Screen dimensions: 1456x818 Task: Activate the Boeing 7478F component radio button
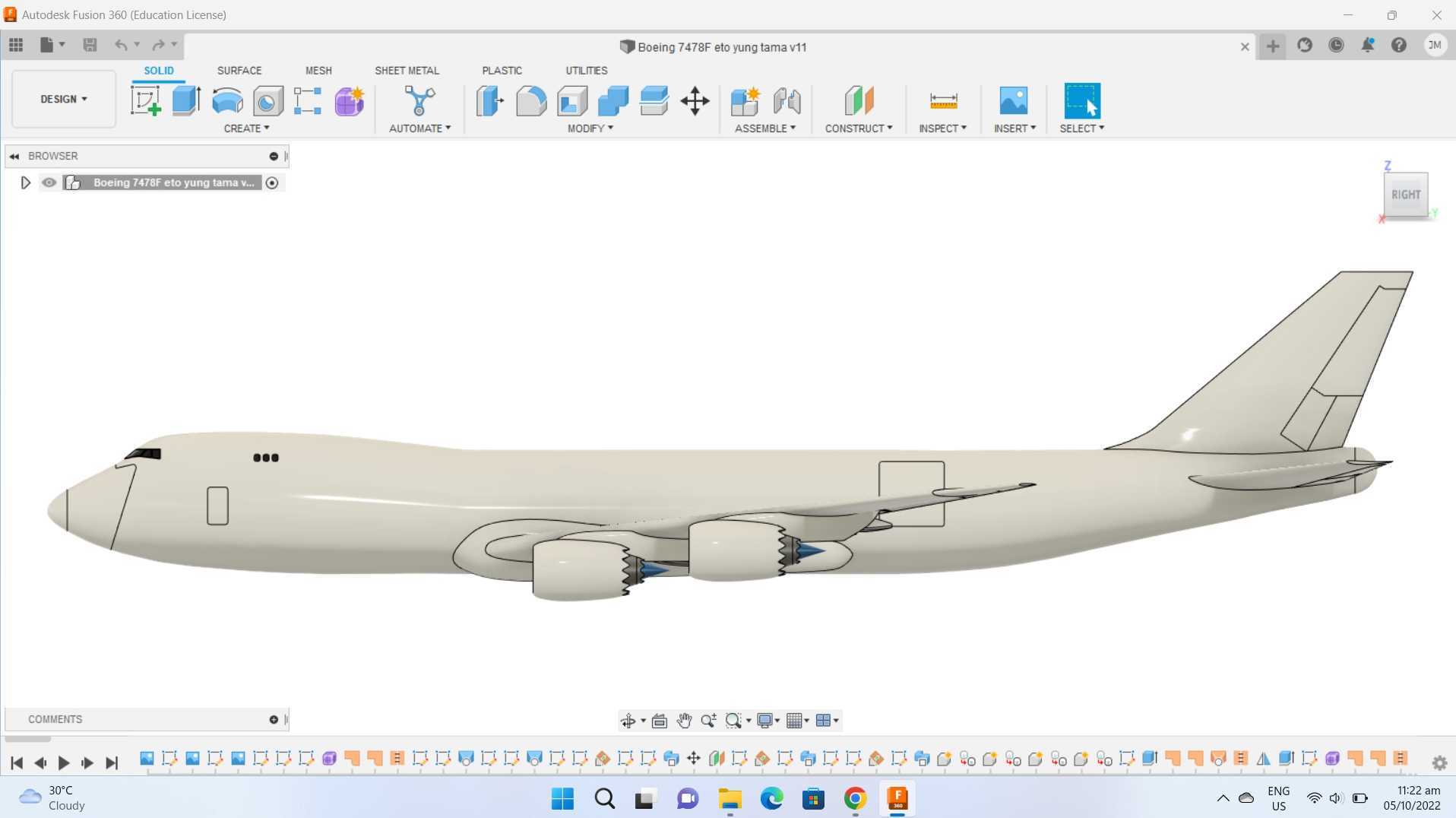pos(272,182)
